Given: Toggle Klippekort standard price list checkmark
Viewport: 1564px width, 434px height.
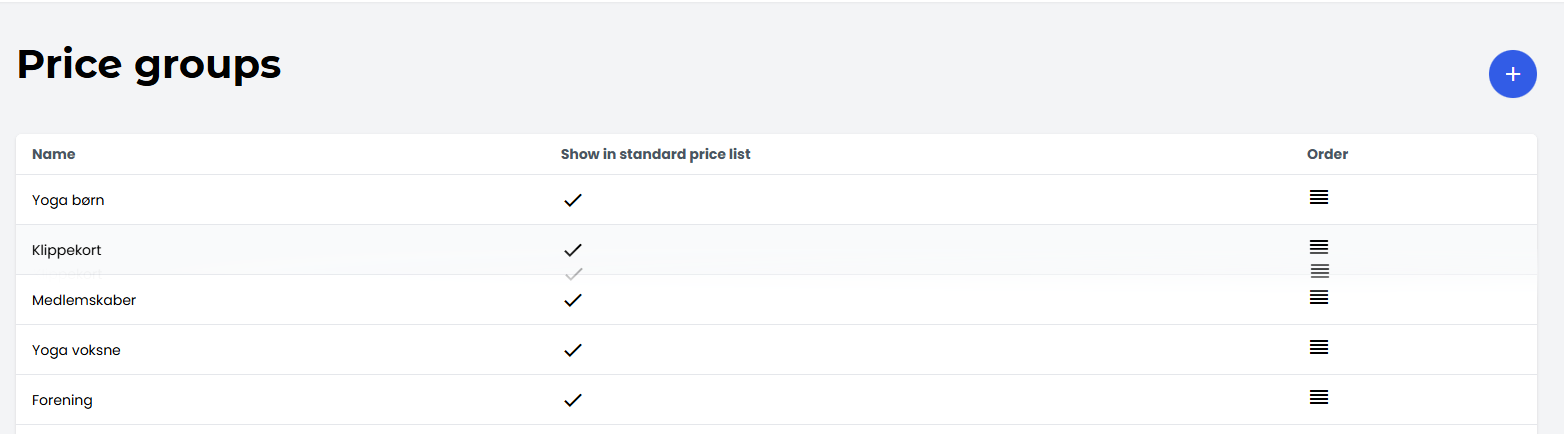Looking at the screenshot, I should point(572,249).
